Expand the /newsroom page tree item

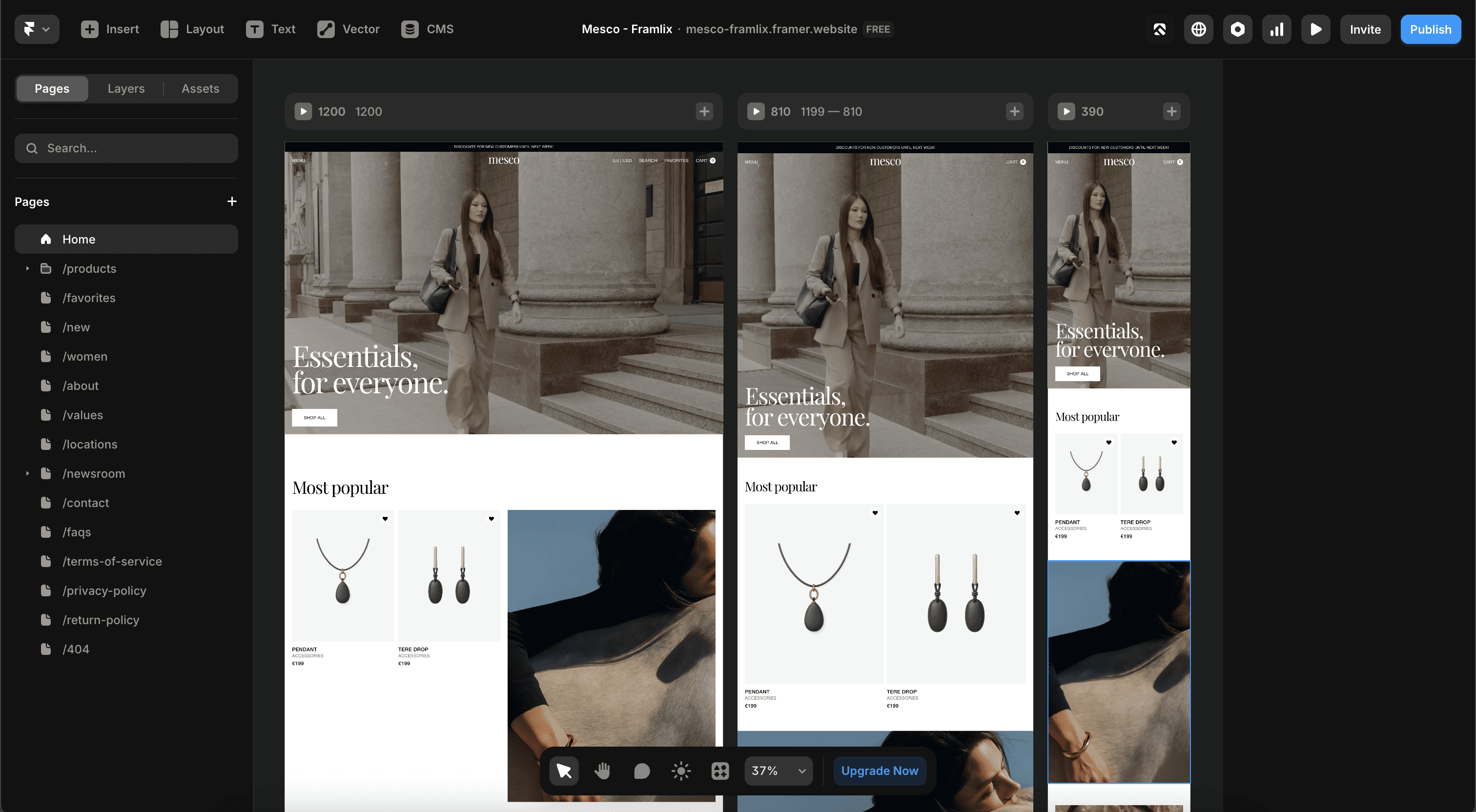coord(27,473)
